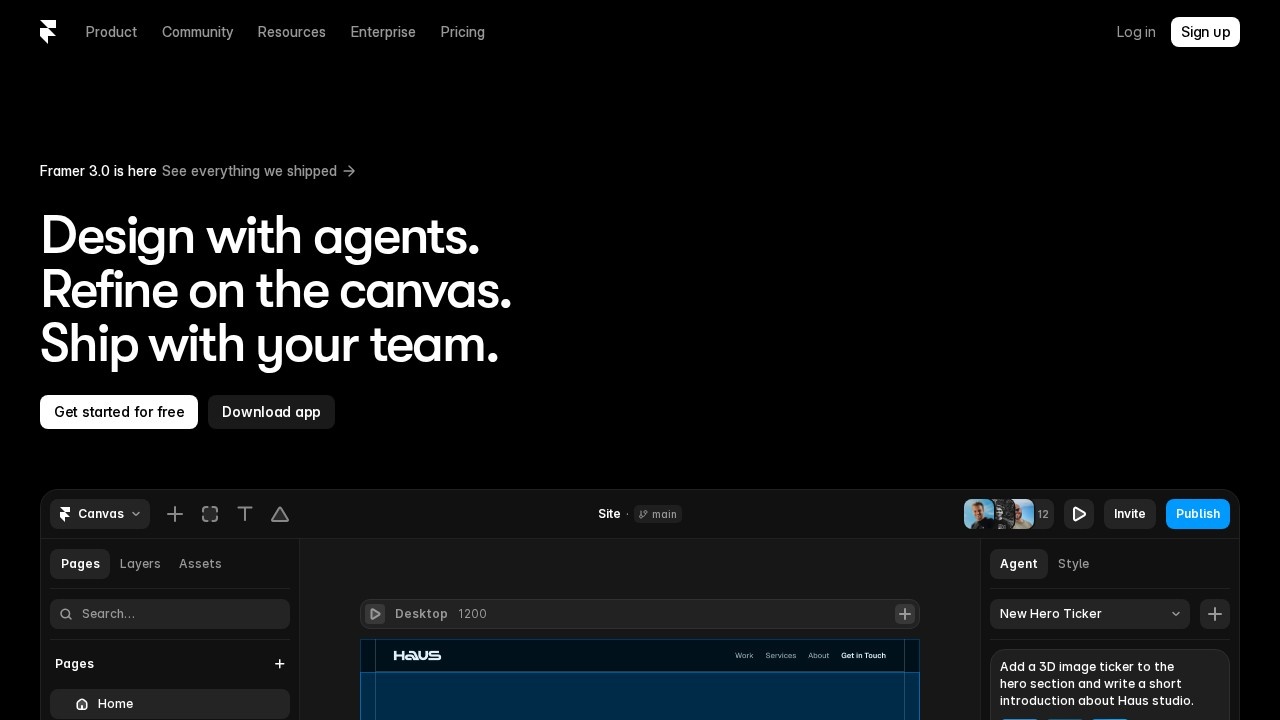1280x720 pixels.
Task: Click the 12 collaborators count
Action: pos(1043,514)
